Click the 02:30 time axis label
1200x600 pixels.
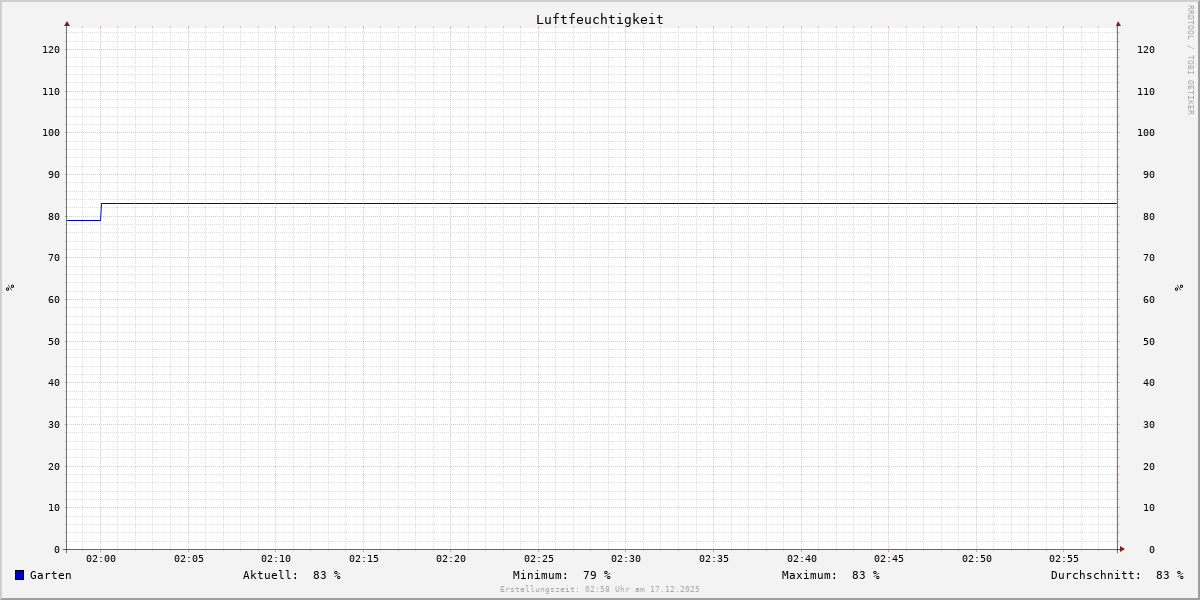click(626, 559)
